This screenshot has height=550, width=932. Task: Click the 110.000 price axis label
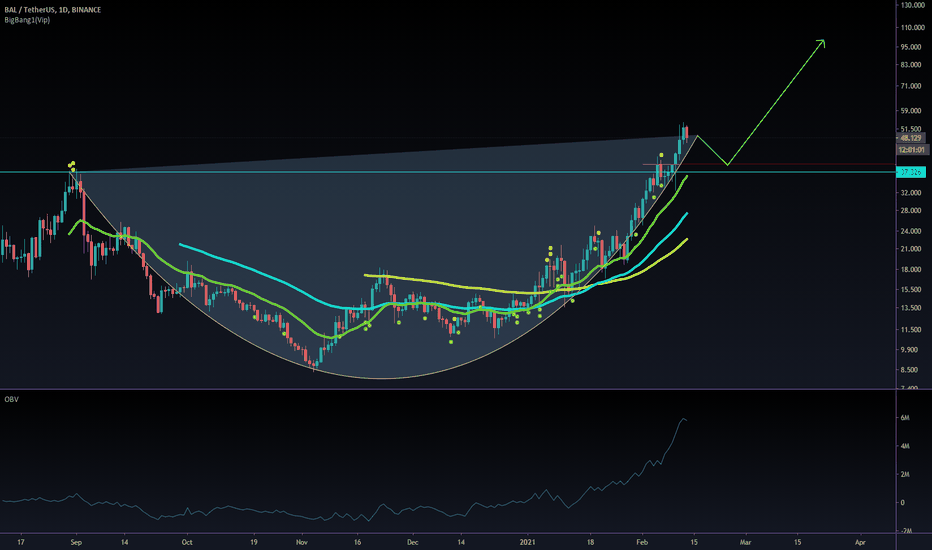(x=912, y=27)
